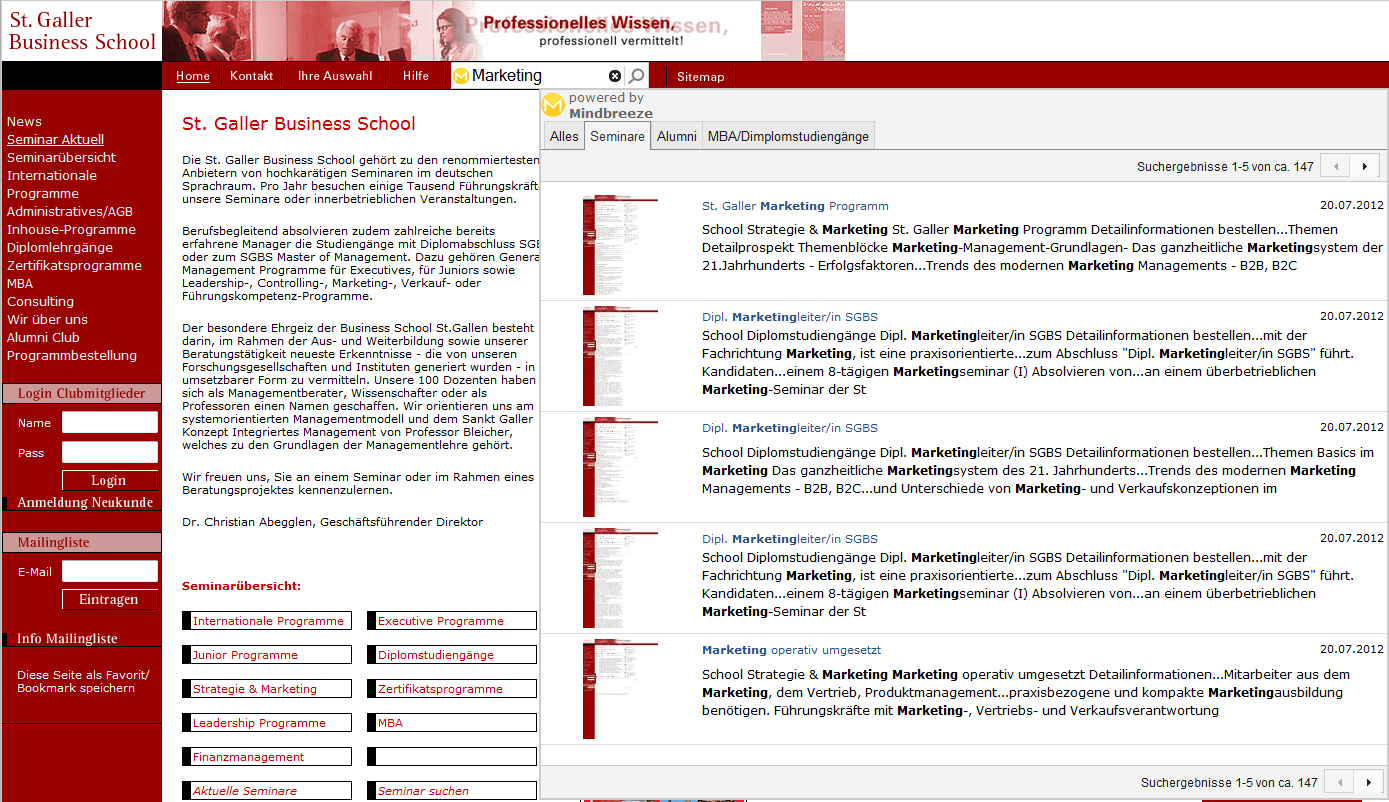Screen dimensions: 1389x802
Task: Open the Marketing operativ umgesetzt result
Action: (791, 650)
